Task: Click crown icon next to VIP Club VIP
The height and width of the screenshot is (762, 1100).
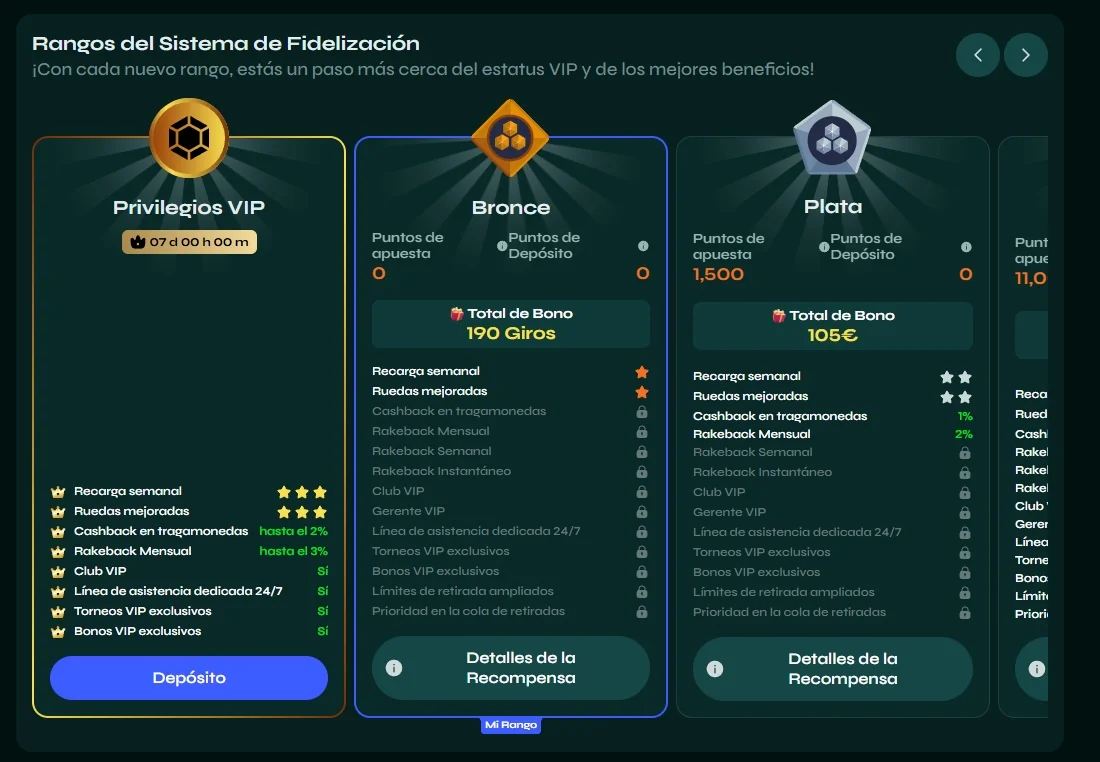Action: (x=58, y=572)
